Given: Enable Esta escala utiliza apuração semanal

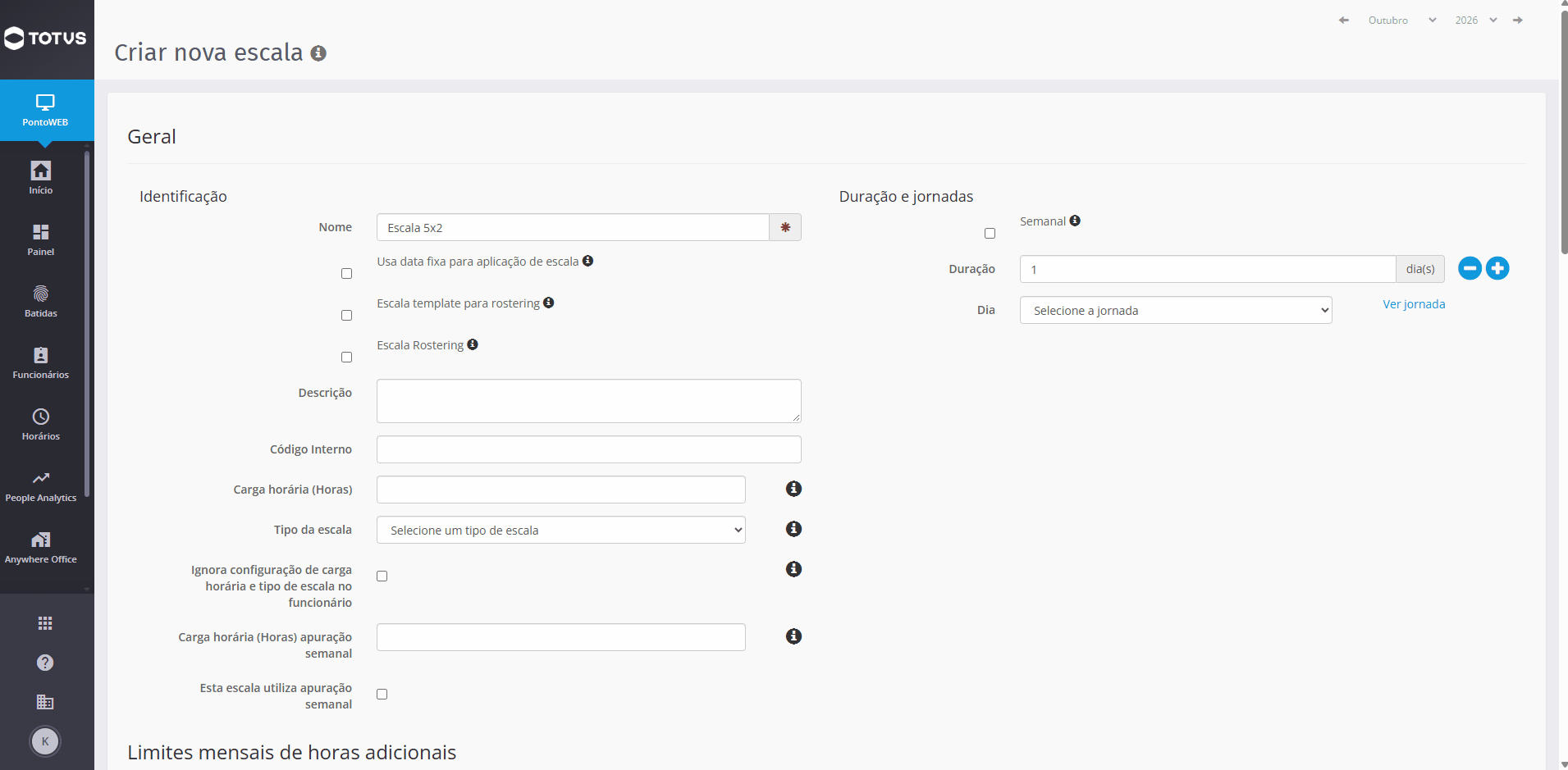Looking at the screenshot, I should [382, 695].
